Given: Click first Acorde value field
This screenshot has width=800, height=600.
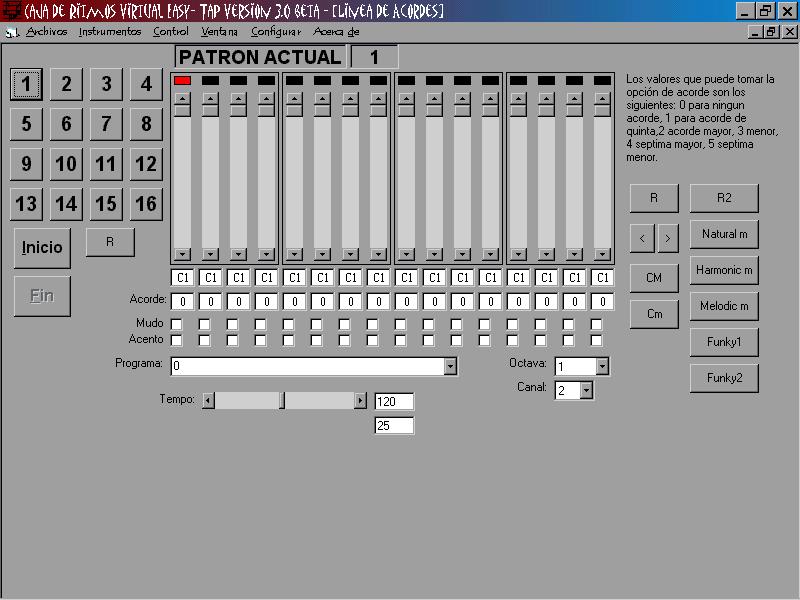Looking at the screenshot, I should point(182,302).
